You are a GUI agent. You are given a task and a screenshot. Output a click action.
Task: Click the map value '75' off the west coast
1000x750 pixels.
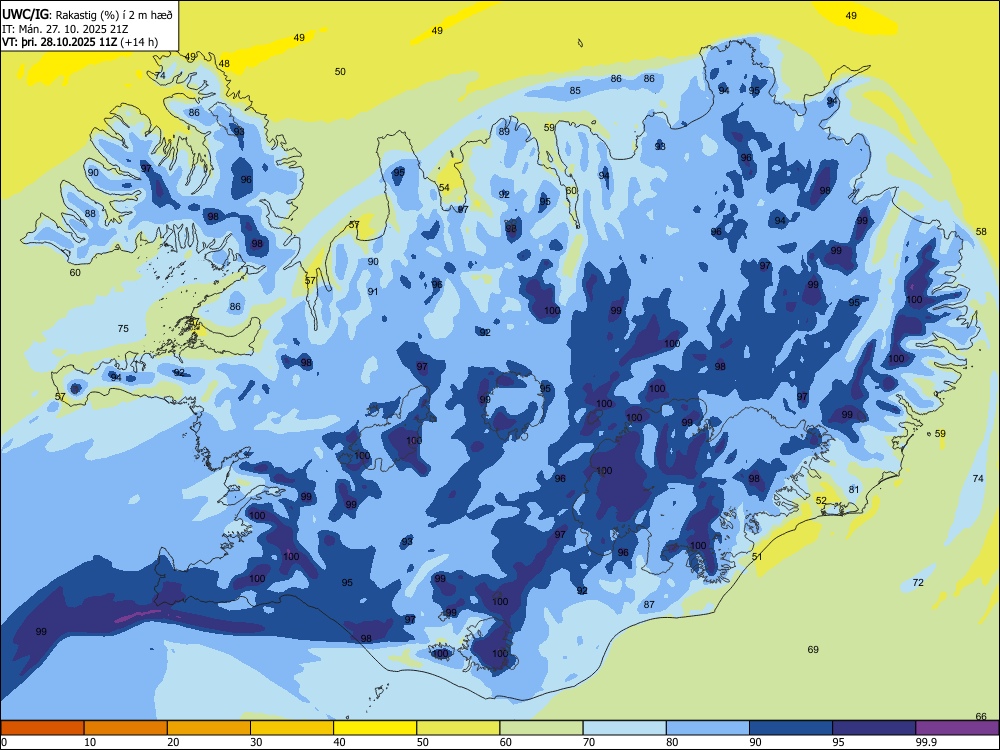tap(123, 328)
